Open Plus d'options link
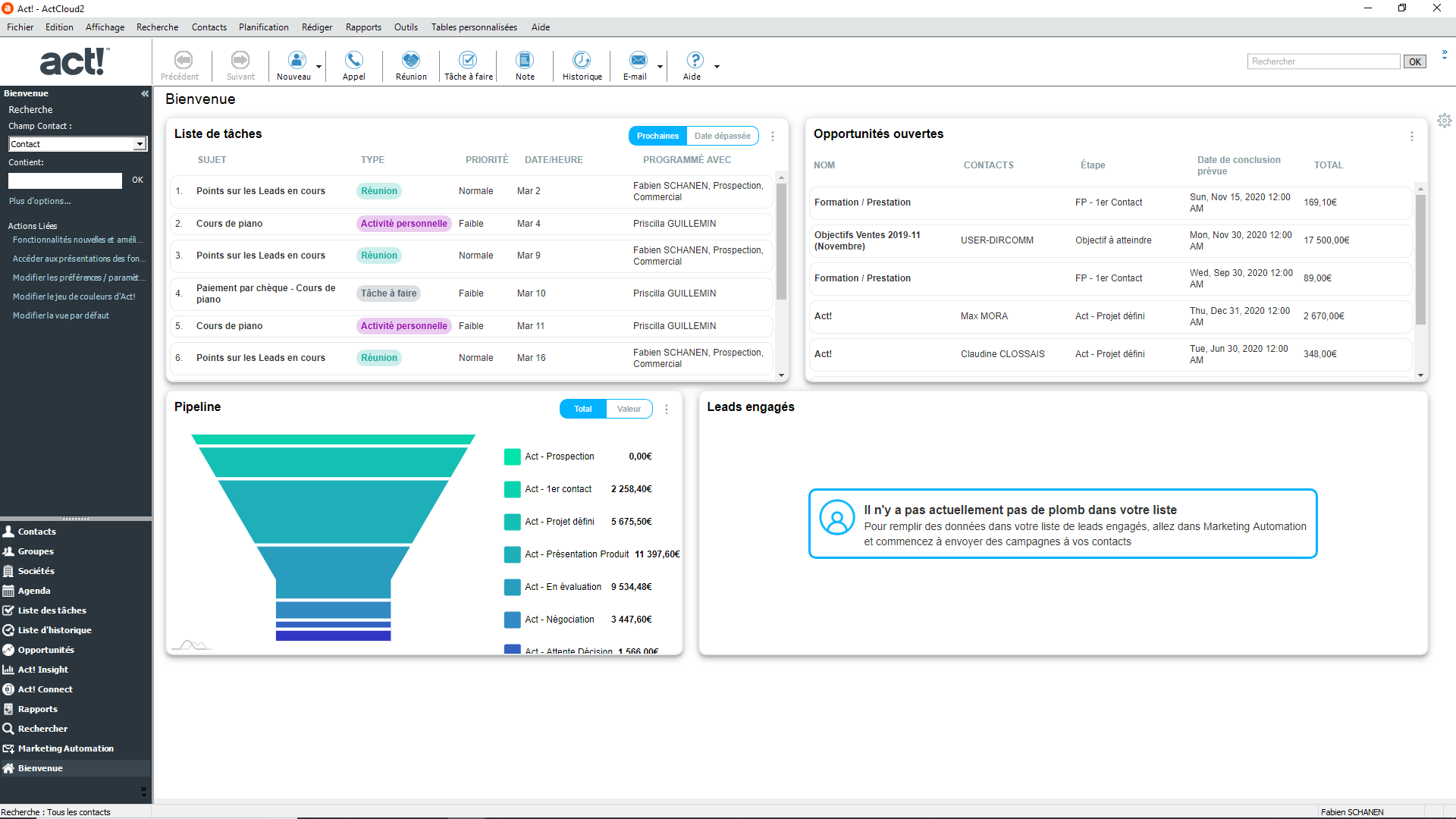This screenshot has height=819, width=1456. point(39,201)
